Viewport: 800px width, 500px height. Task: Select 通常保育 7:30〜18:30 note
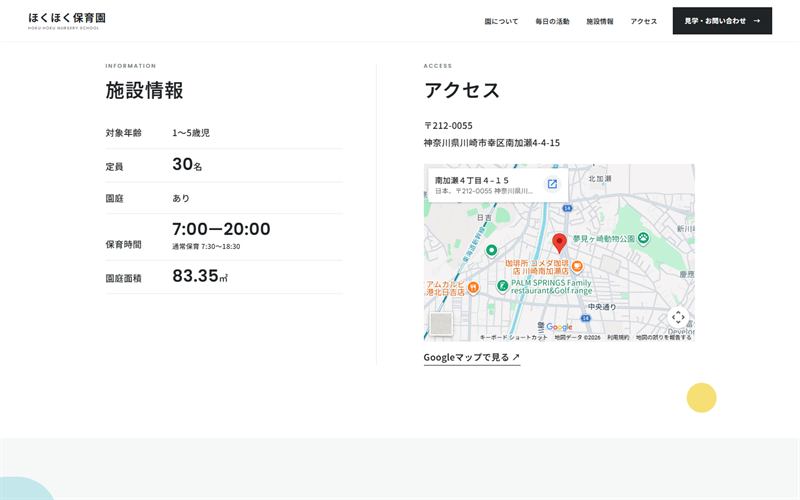pyautogui.click(x=206, y=246)
